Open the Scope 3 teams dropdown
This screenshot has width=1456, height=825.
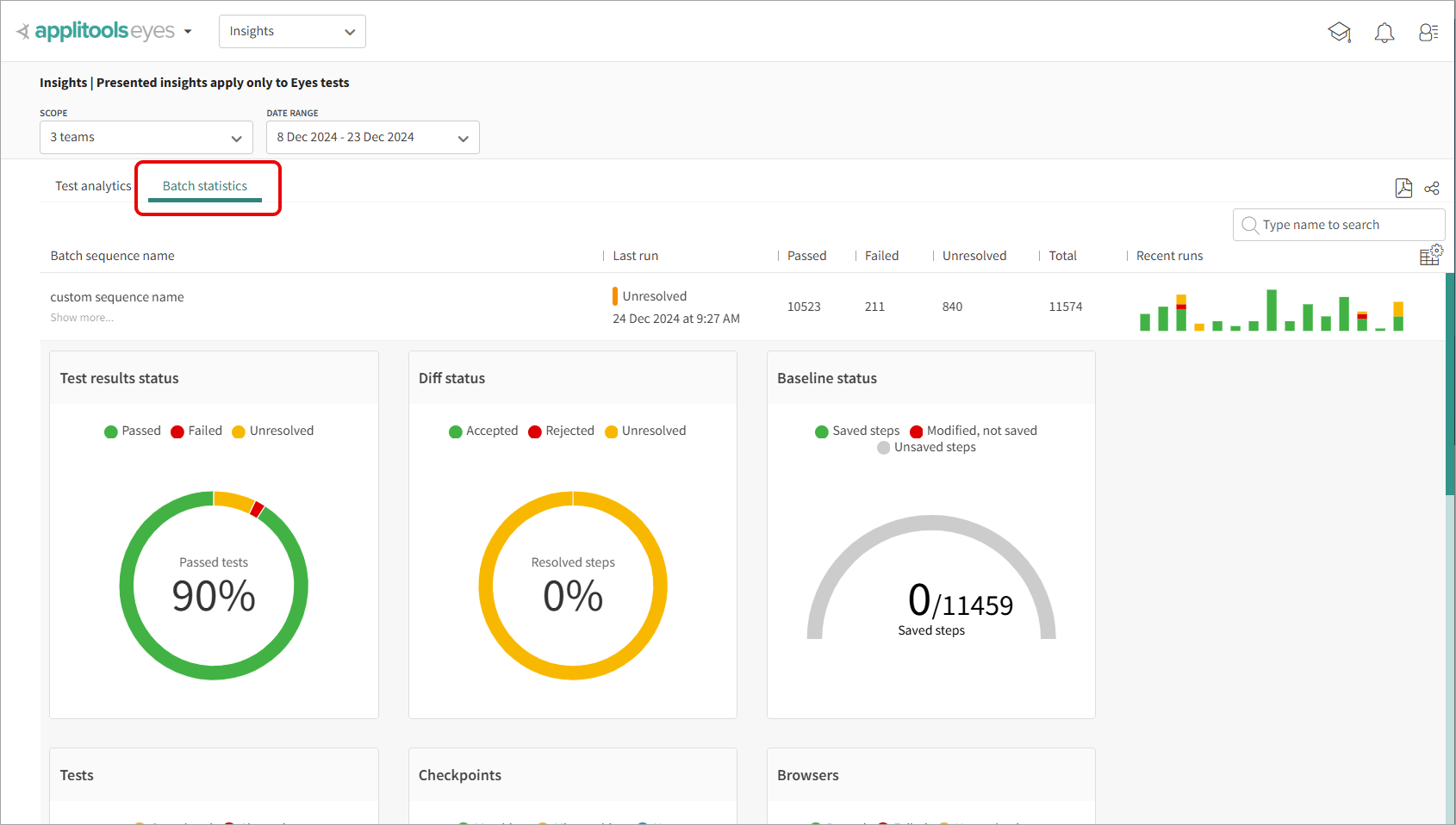point(146,138)
